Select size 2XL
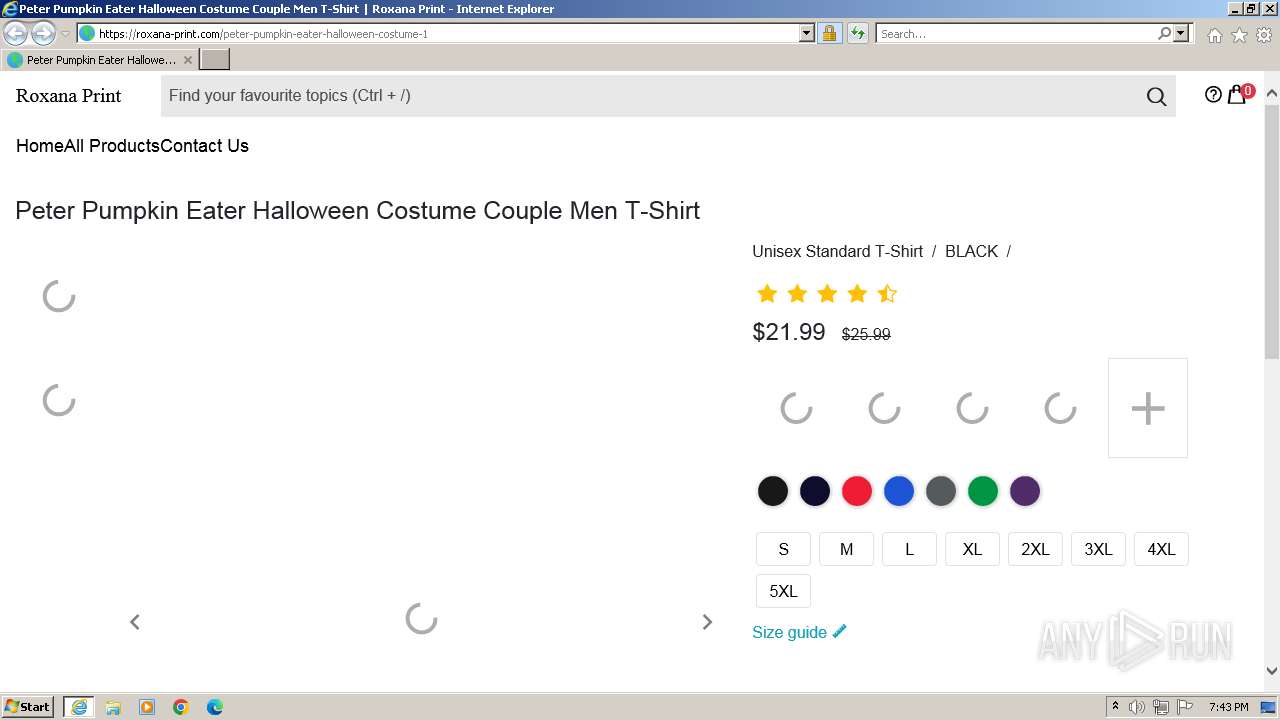The height and width of the screenshot is (720, 1280). tap(1035, 549)
